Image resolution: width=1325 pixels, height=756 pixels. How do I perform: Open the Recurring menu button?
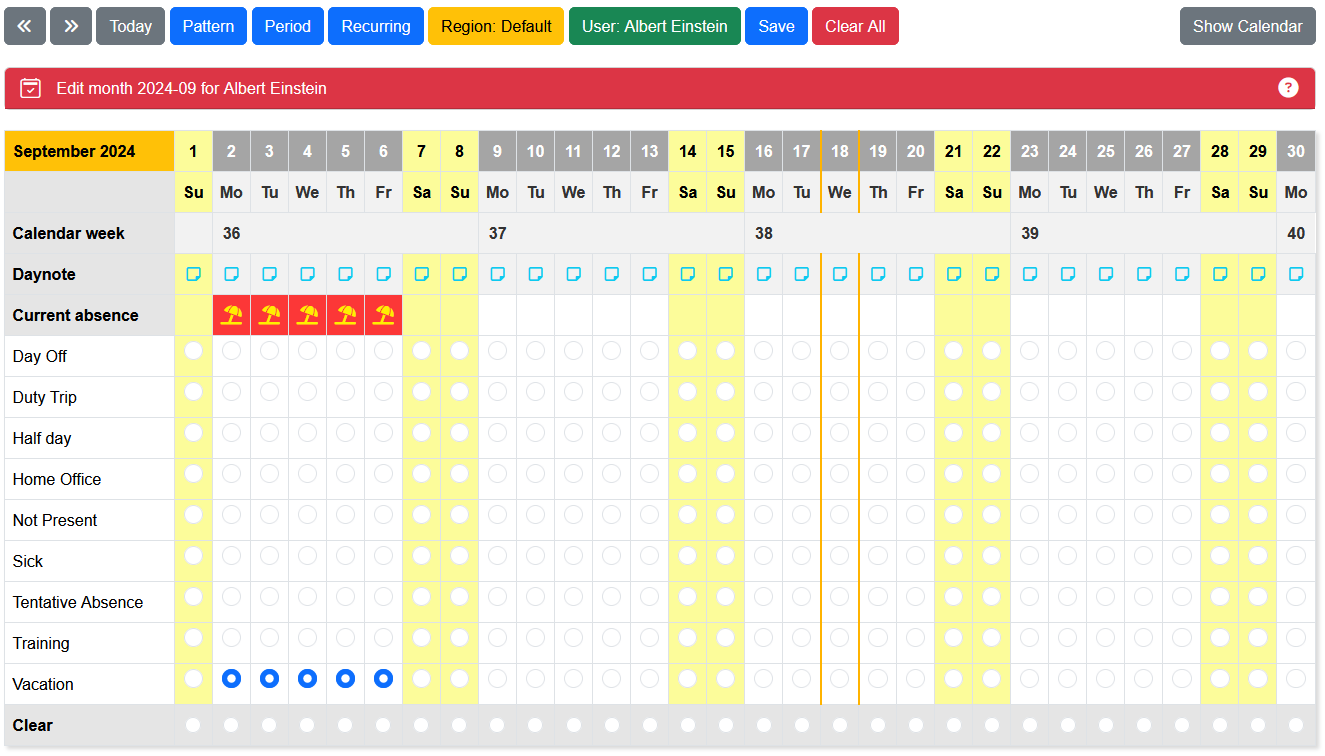[376, 27]
